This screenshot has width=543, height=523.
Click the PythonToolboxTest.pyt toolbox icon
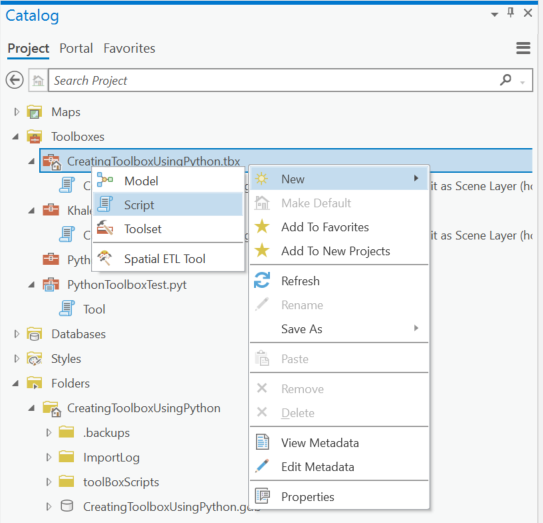click(x=51, y=284)
